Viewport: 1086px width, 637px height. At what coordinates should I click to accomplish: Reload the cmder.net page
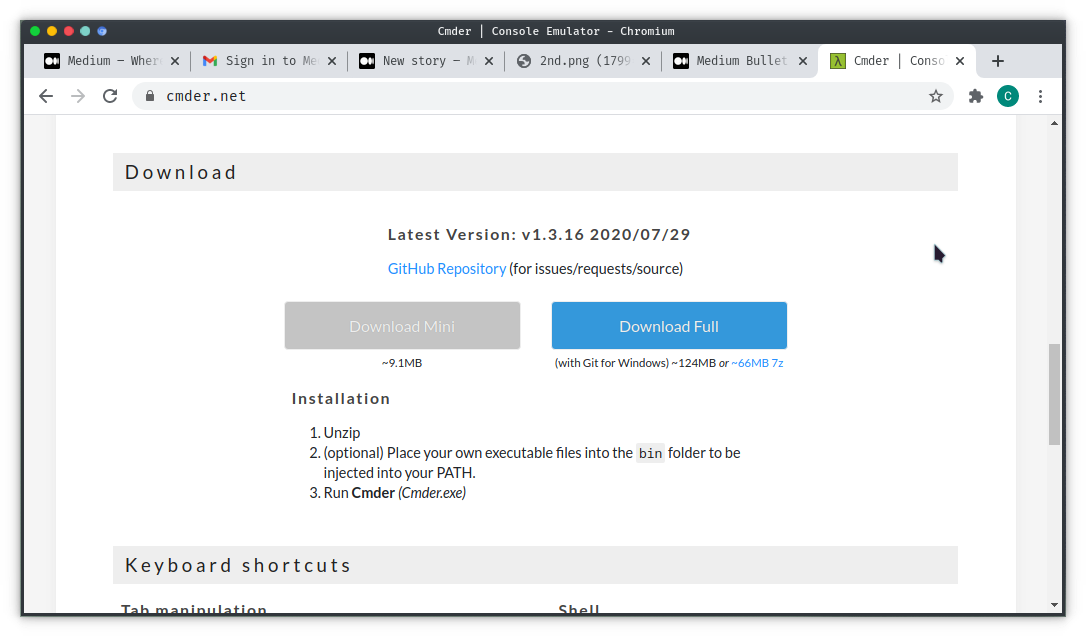click(110, 96)
